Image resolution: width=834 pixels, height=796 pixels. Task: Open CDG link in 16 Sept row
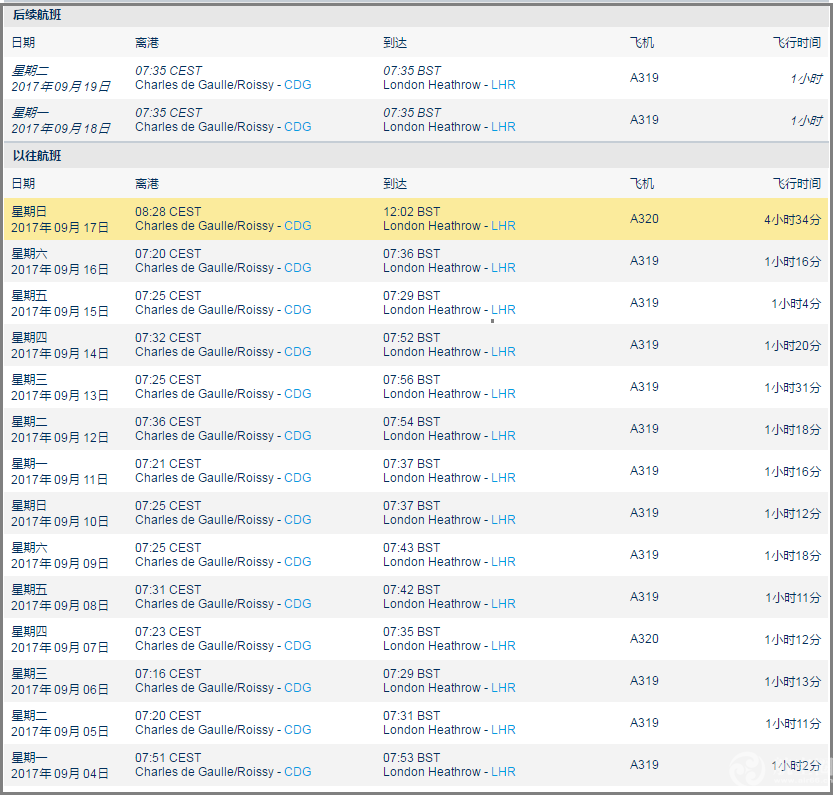click(x=297, y=268)
